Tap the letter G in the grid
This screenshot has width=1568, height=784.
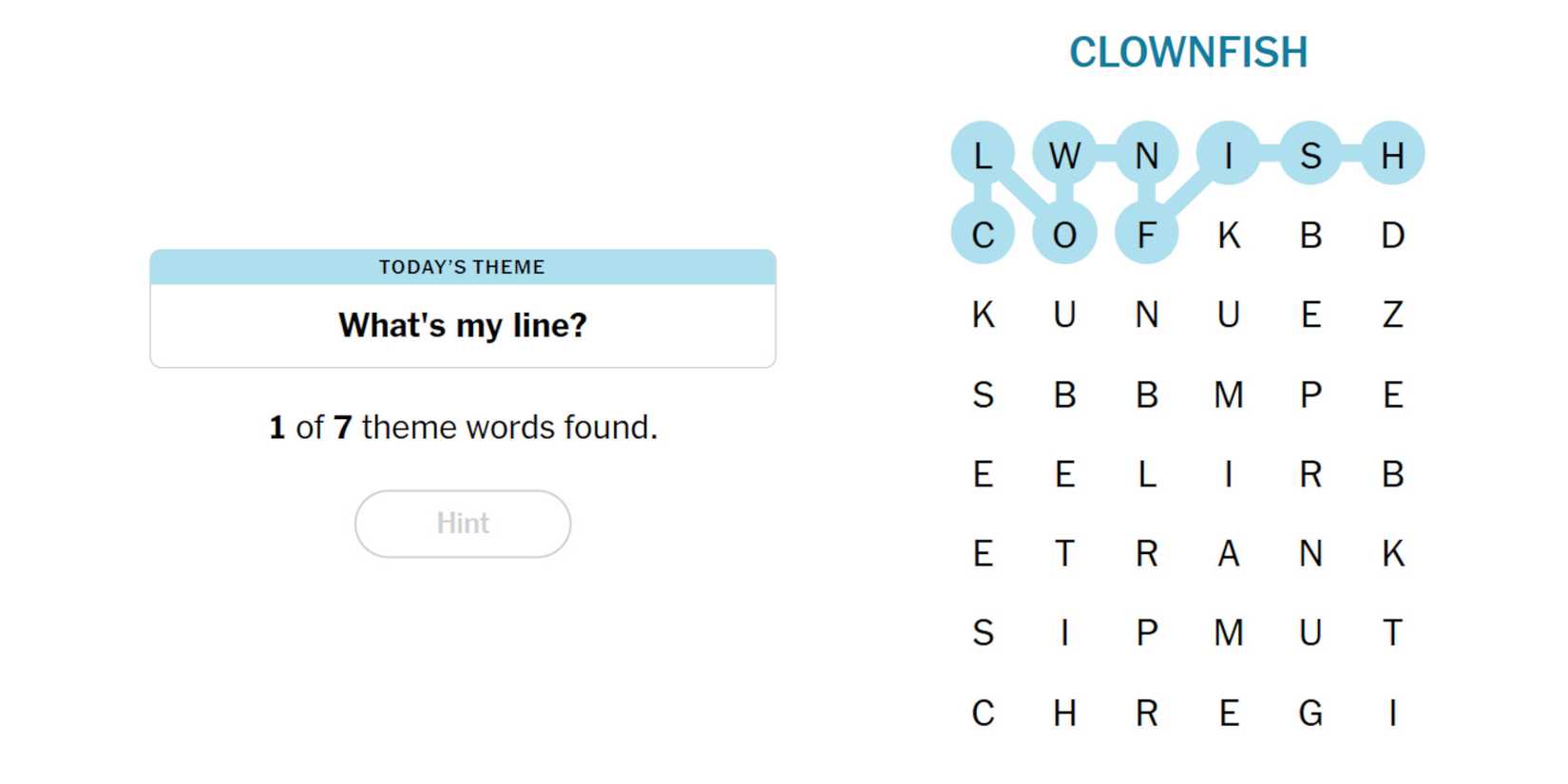pos(1310,713)
